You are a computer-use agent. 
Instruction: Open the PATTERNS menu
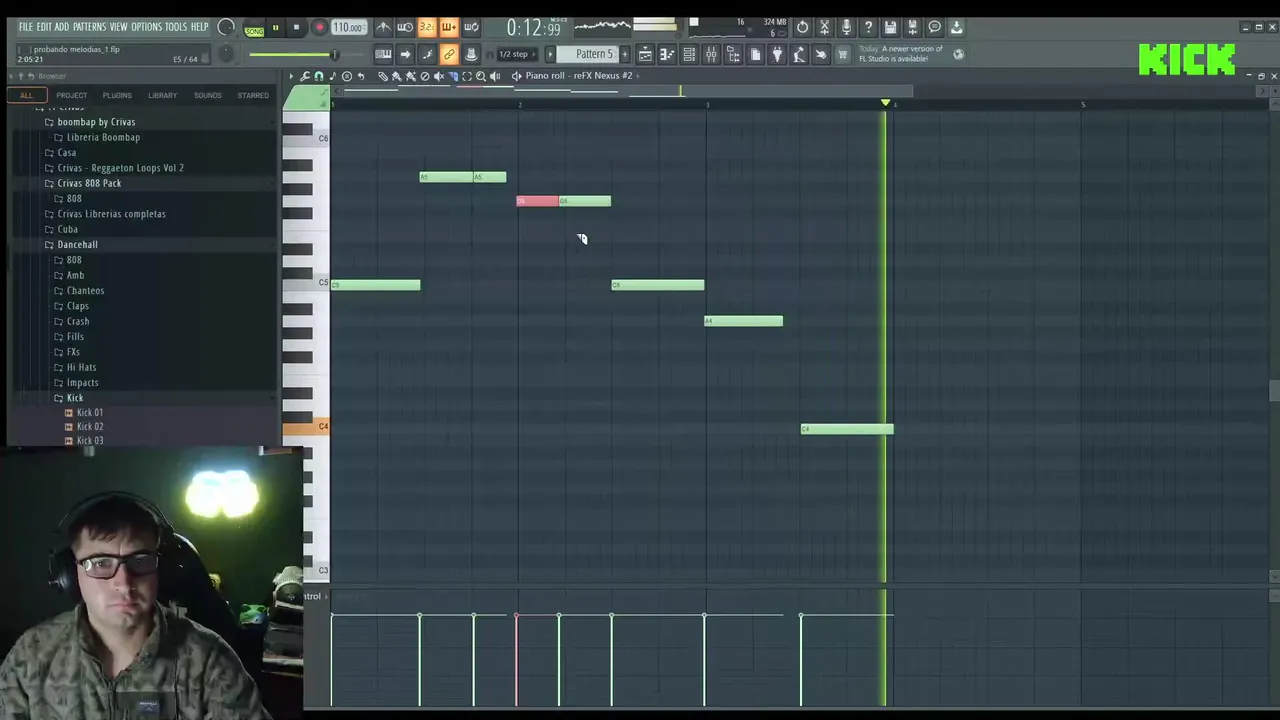pos(89,27)
